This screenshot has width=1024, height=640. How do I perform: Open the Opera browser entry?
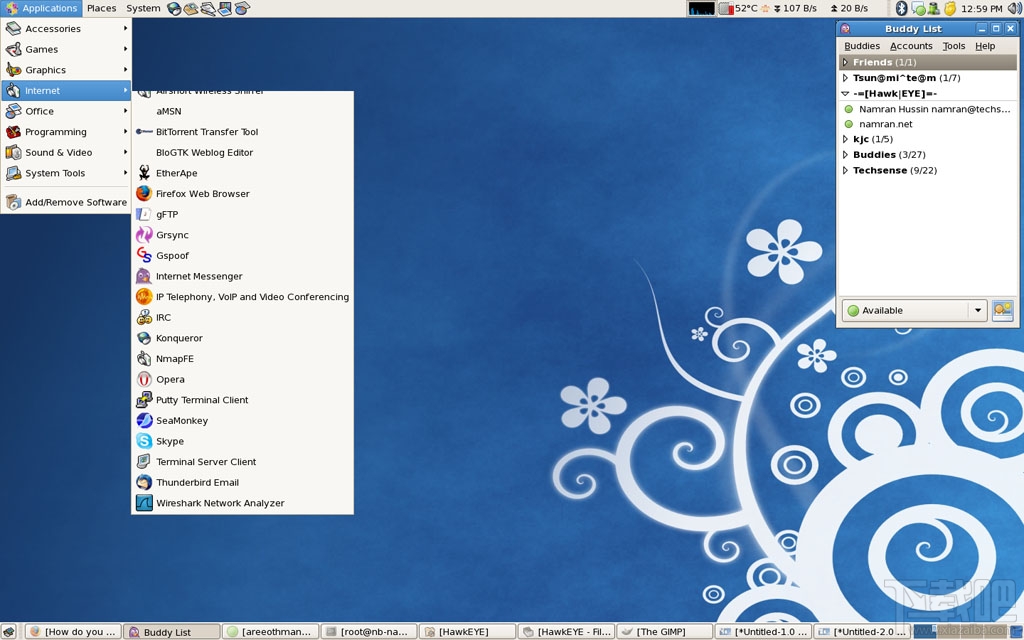(170, 379)
